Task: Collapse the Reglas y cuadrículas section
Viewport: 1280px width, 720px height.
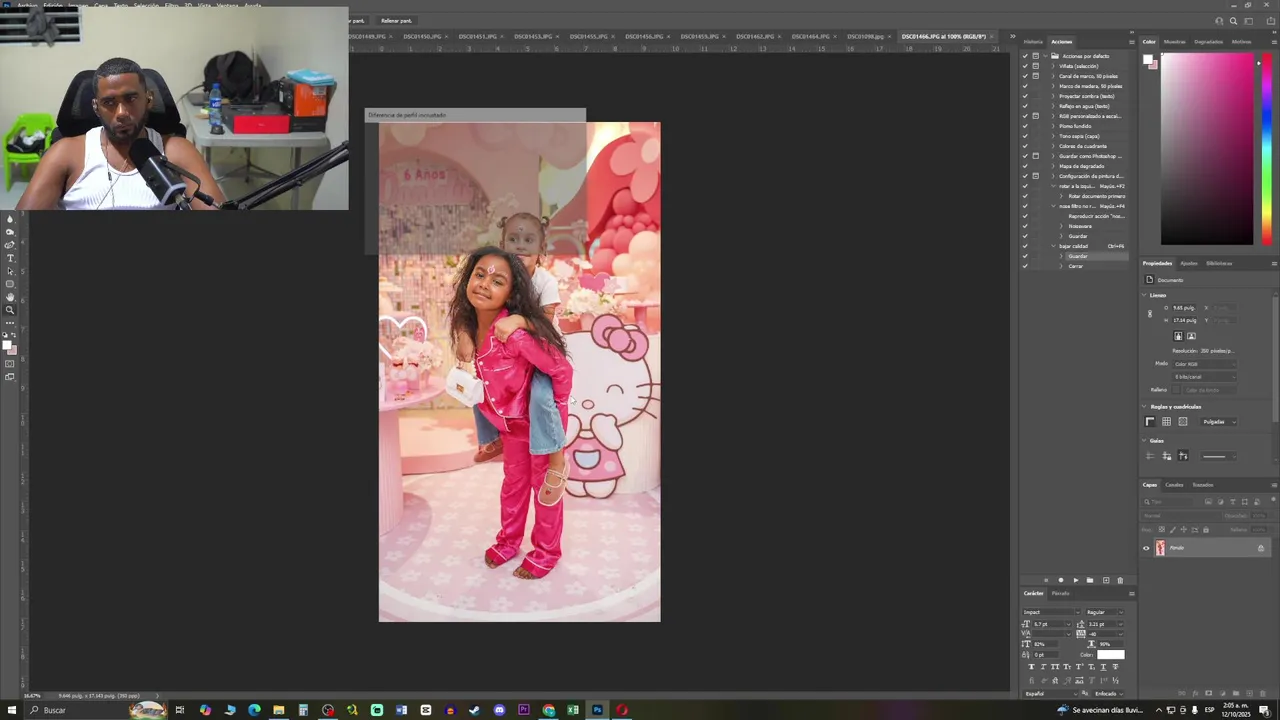Action: point(1146,407)
